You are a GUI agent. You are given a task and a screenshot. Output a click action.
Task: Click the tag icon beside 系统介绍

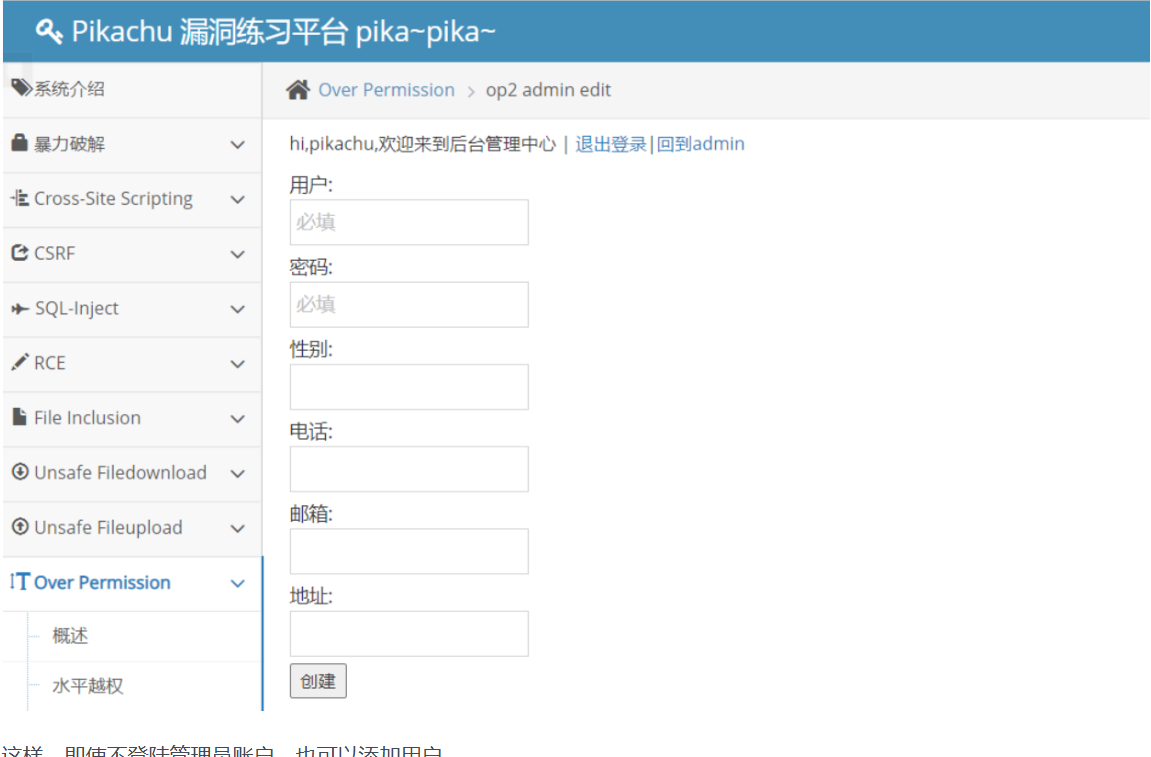pyautogui.click(x=21, y=88)
